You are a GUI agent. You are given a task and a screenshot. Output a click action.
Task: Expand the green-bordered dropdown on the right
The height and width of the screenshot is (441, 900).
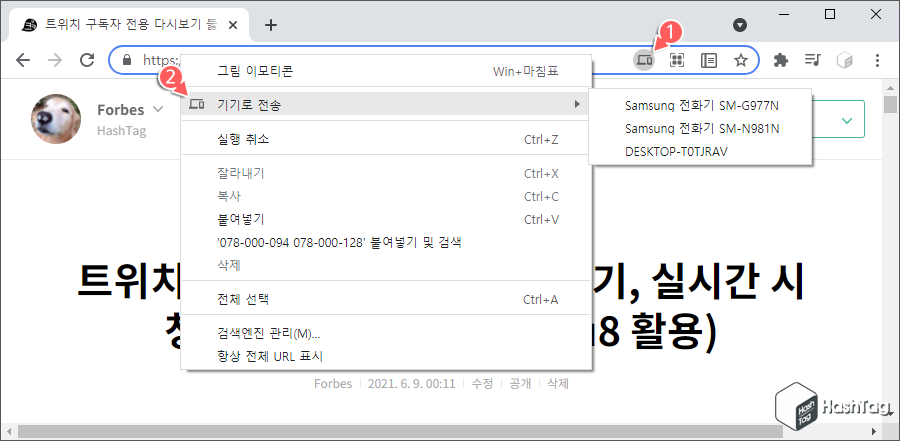pyautogui.click(x=846, y=120)
